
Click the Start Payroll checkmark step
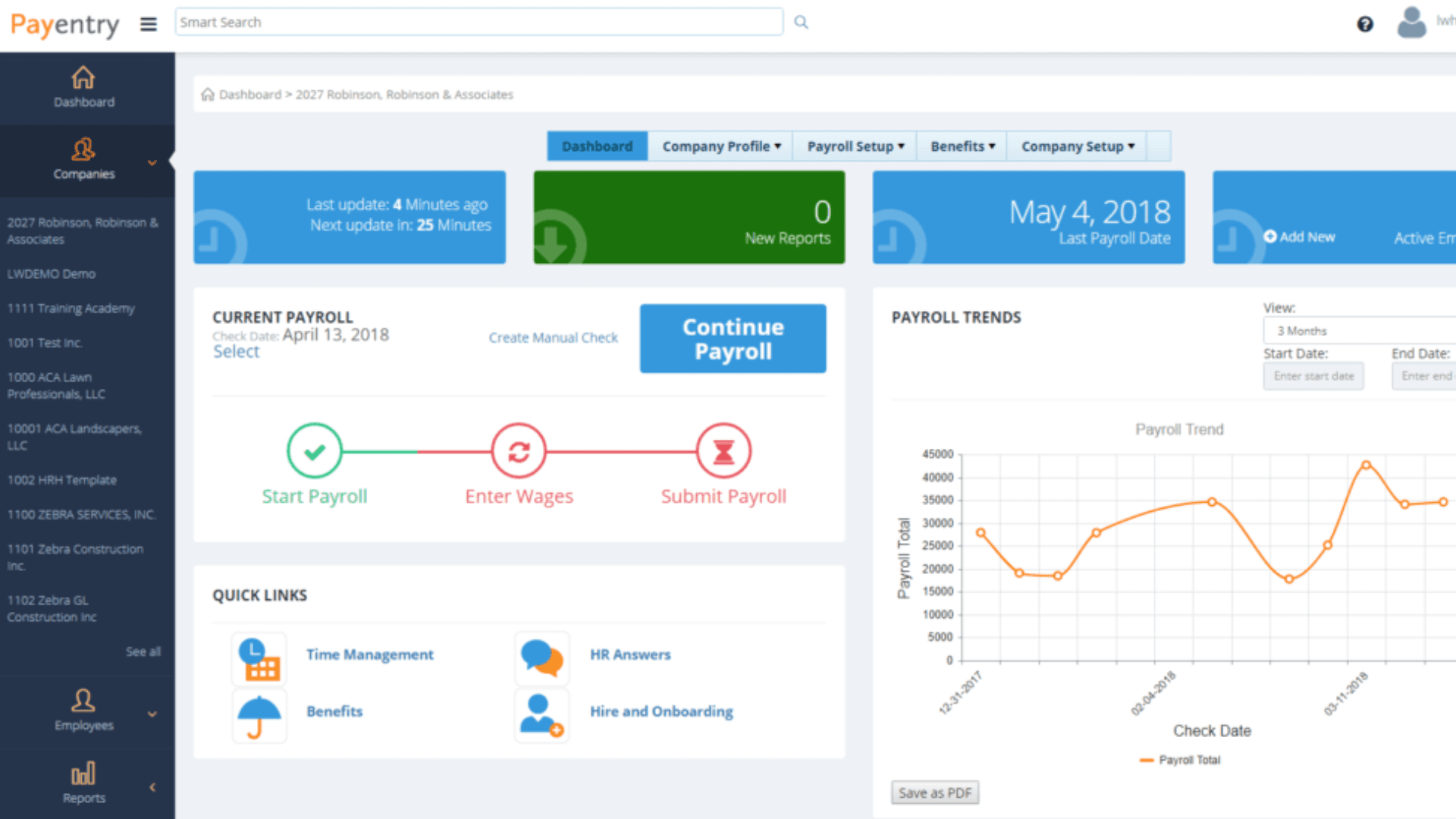tap(314, 451)
